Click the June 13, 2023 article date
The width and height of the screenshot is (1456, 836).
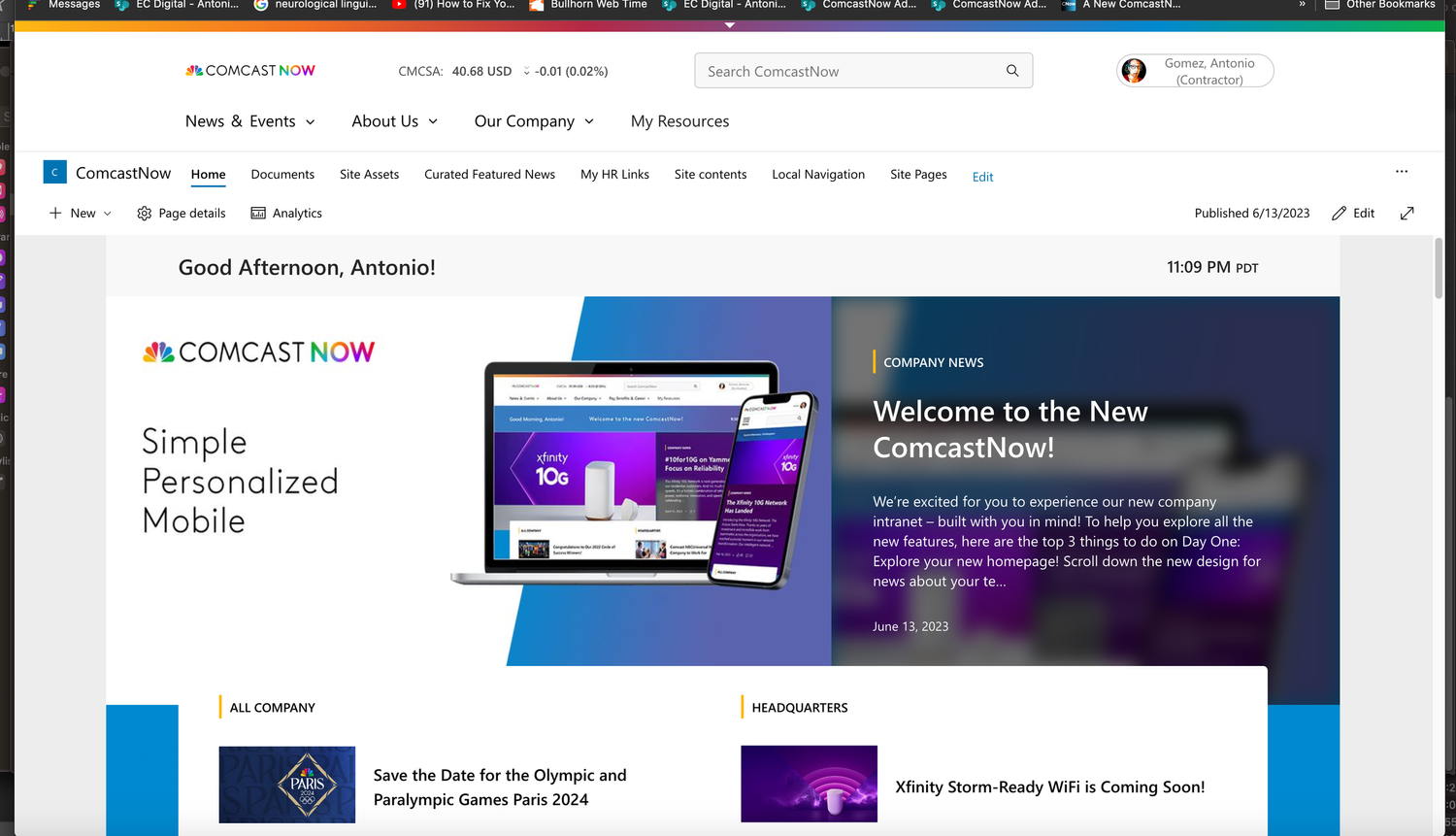pyautogui.click(x=910, y=626)
